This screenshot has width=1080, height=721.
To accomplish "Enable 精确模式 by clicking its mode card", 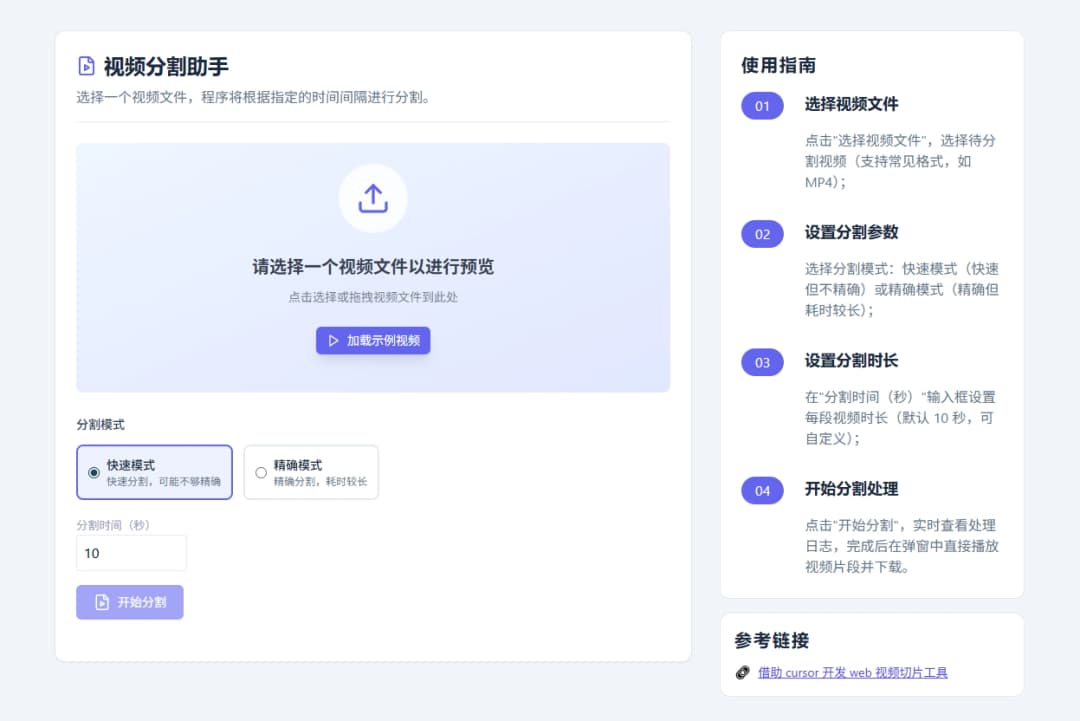I will (x=311, y=471).
